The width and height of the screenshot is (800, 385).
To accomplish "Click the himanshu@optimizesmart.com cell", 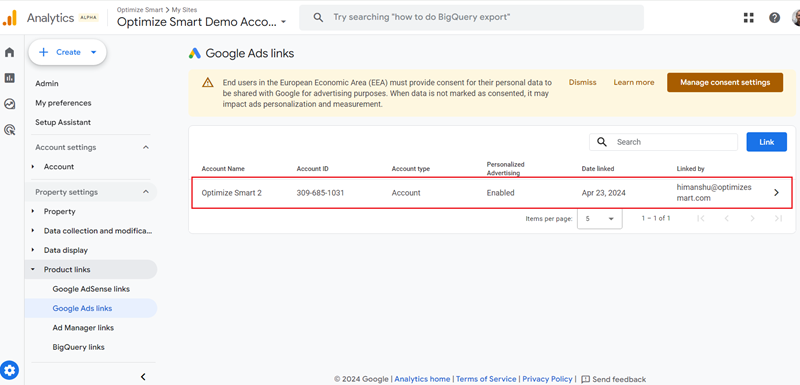I will (714, 193).
